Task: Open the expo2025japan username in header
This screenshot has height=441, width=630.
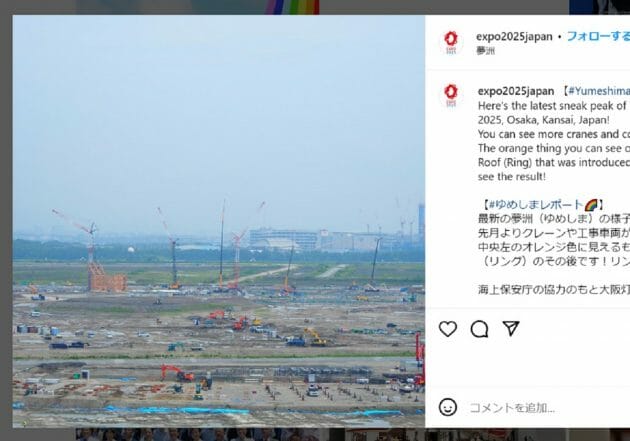Action: coord(514,37)
